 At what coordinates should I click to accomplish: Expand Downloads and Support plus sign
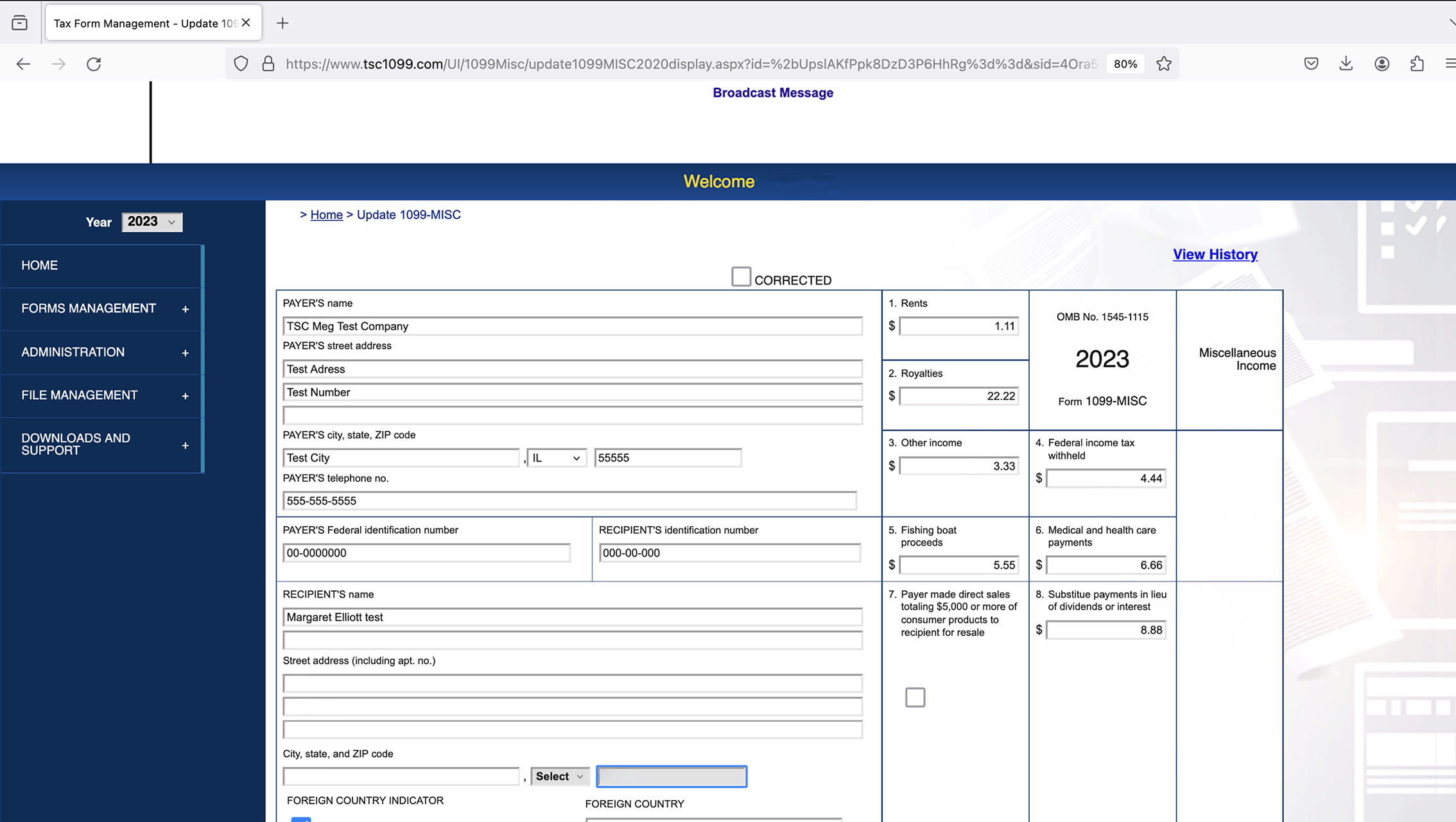coord(186,445)
